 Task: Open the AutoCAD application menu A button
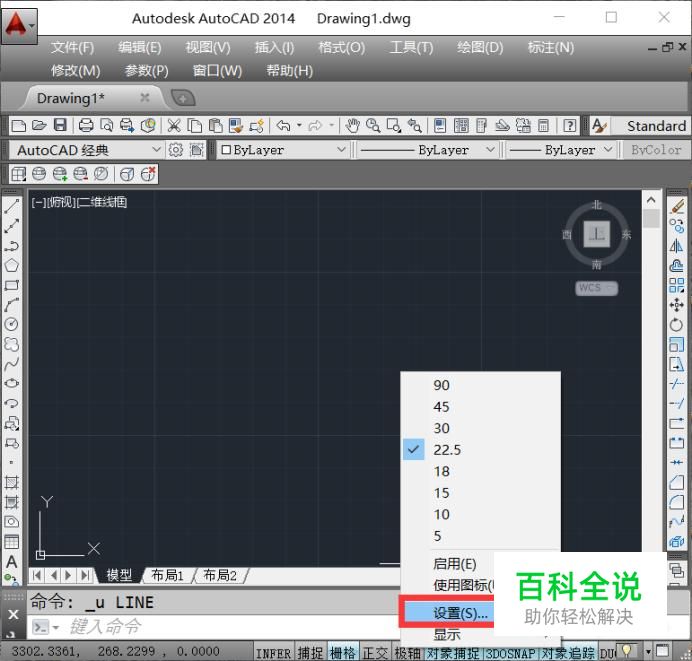tap(19, 26)
